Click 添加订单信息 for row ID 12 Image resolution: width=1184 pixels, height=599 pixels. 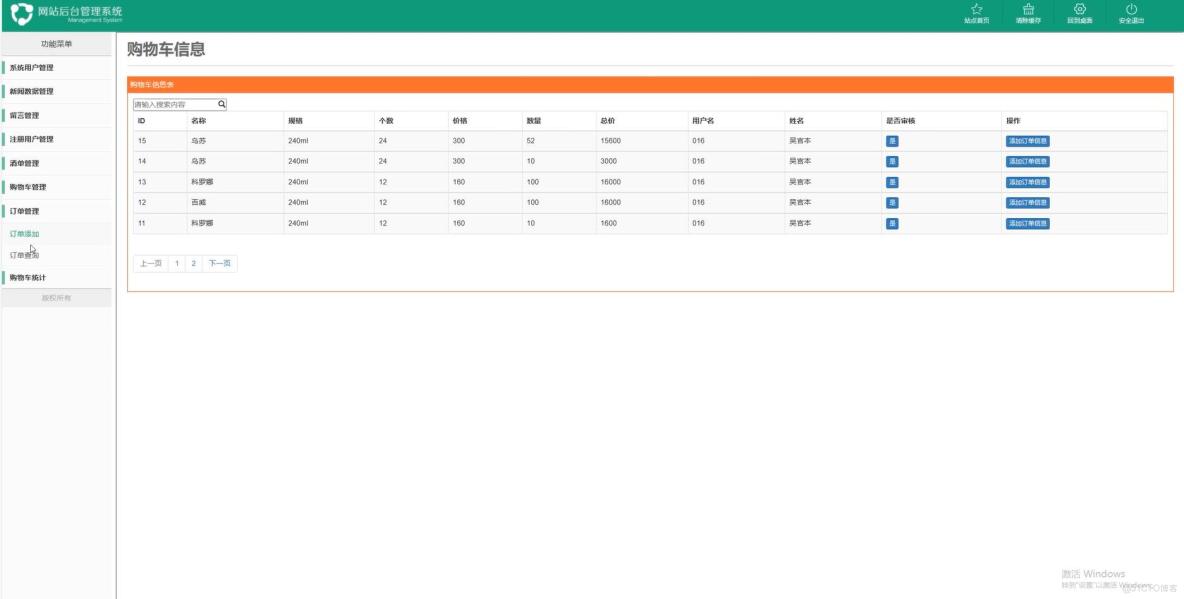pyautogui.click(x=1028, y=202)
